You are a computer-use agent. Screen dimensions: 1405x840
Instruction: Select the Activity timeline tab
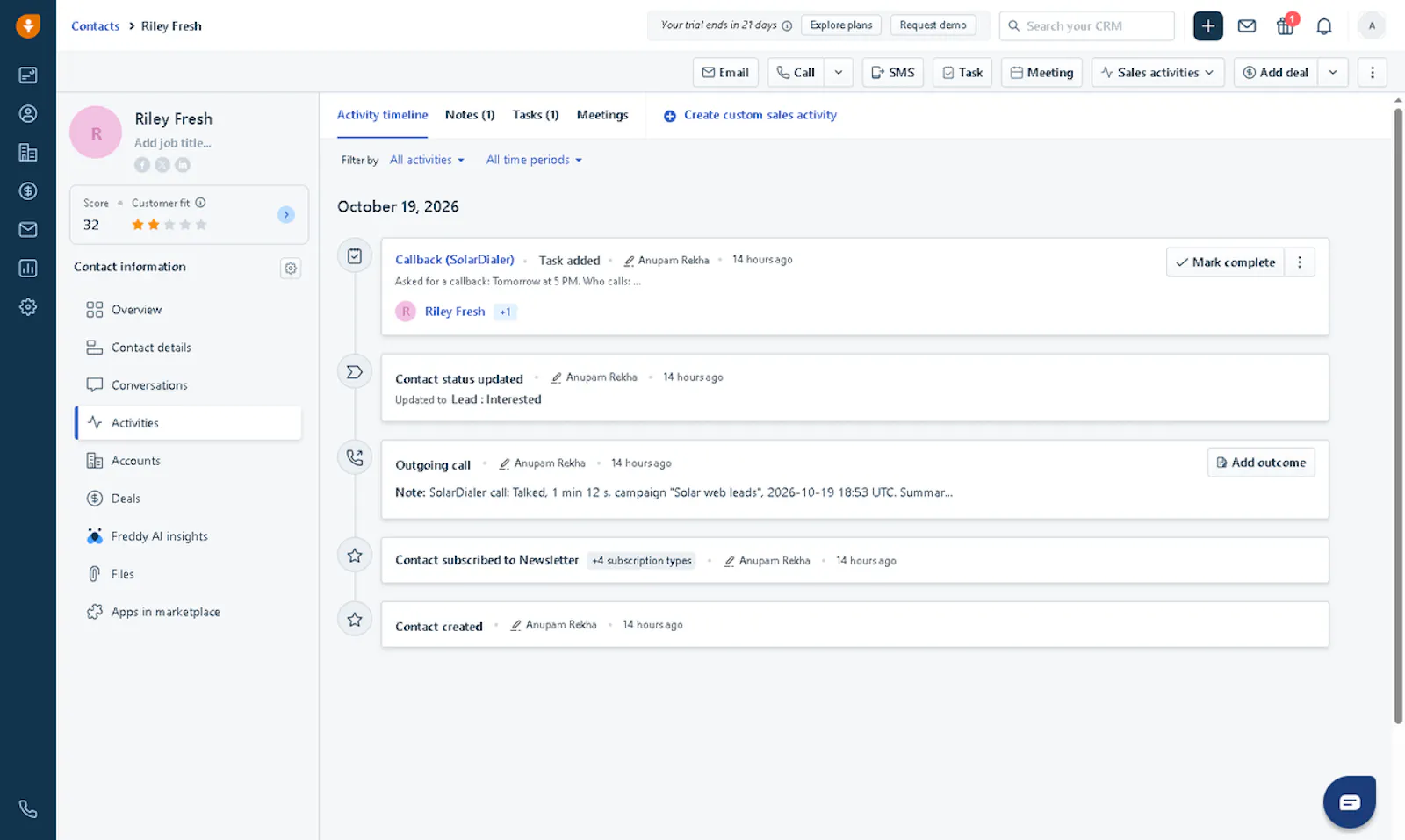[x=382, y=115]
